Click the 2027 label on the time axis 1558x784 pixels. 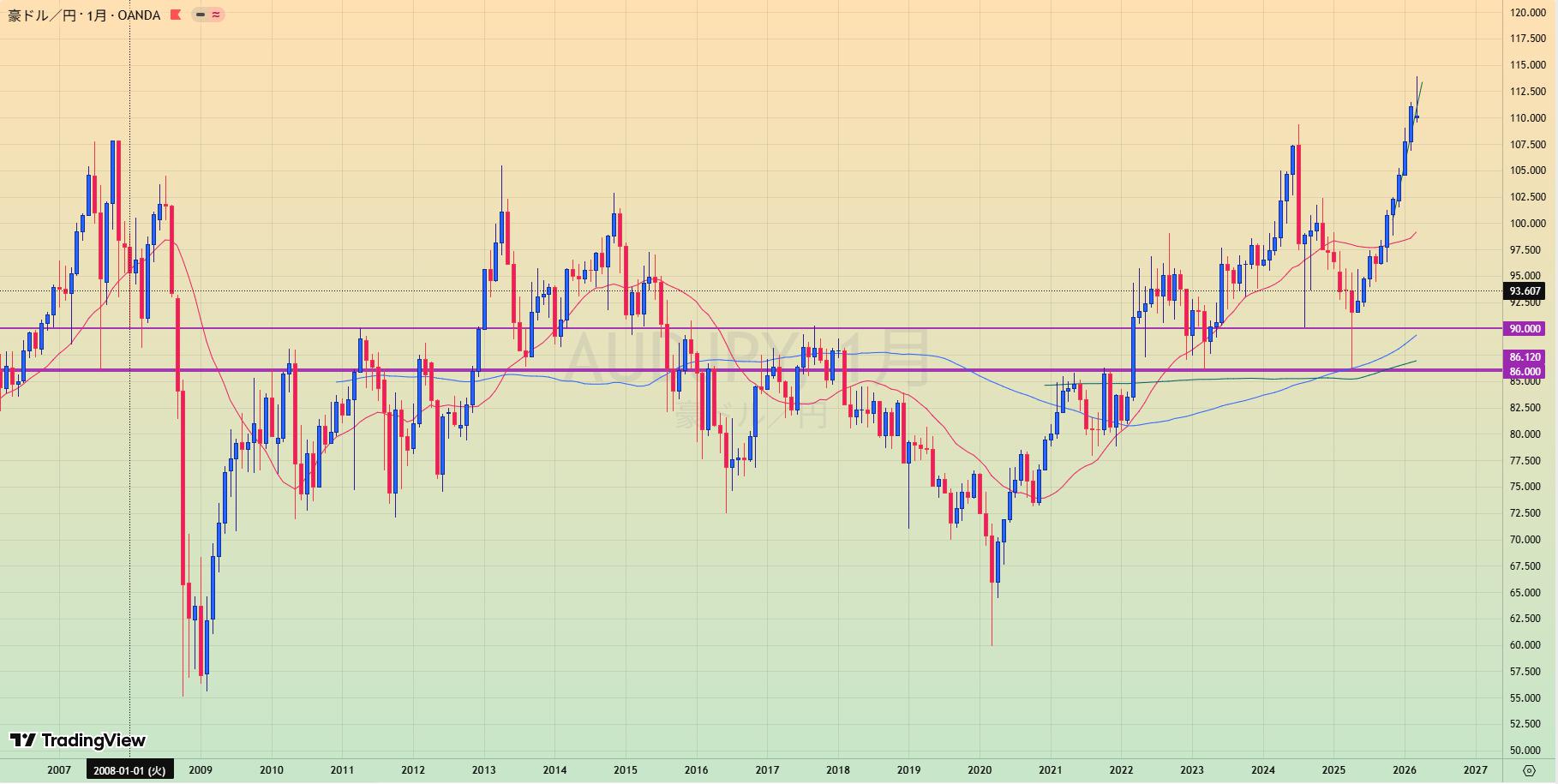coord(1475,770)
